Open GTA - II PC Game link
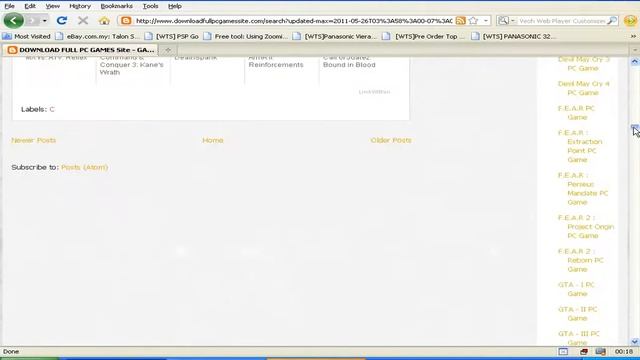640x360 pixels. tap(578, 313)
